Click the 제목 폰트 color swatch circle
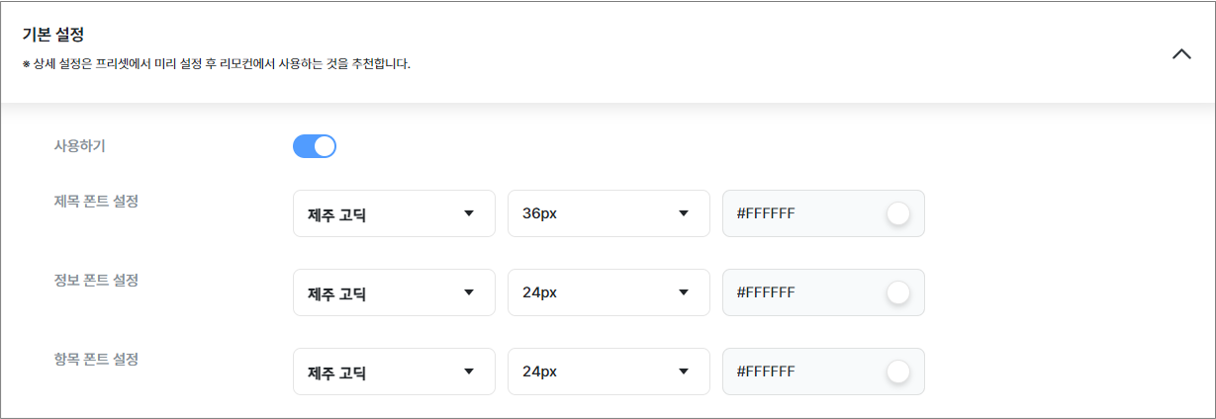The height and width of the screenshot is (419, 1216). click(x=898, y=214)
